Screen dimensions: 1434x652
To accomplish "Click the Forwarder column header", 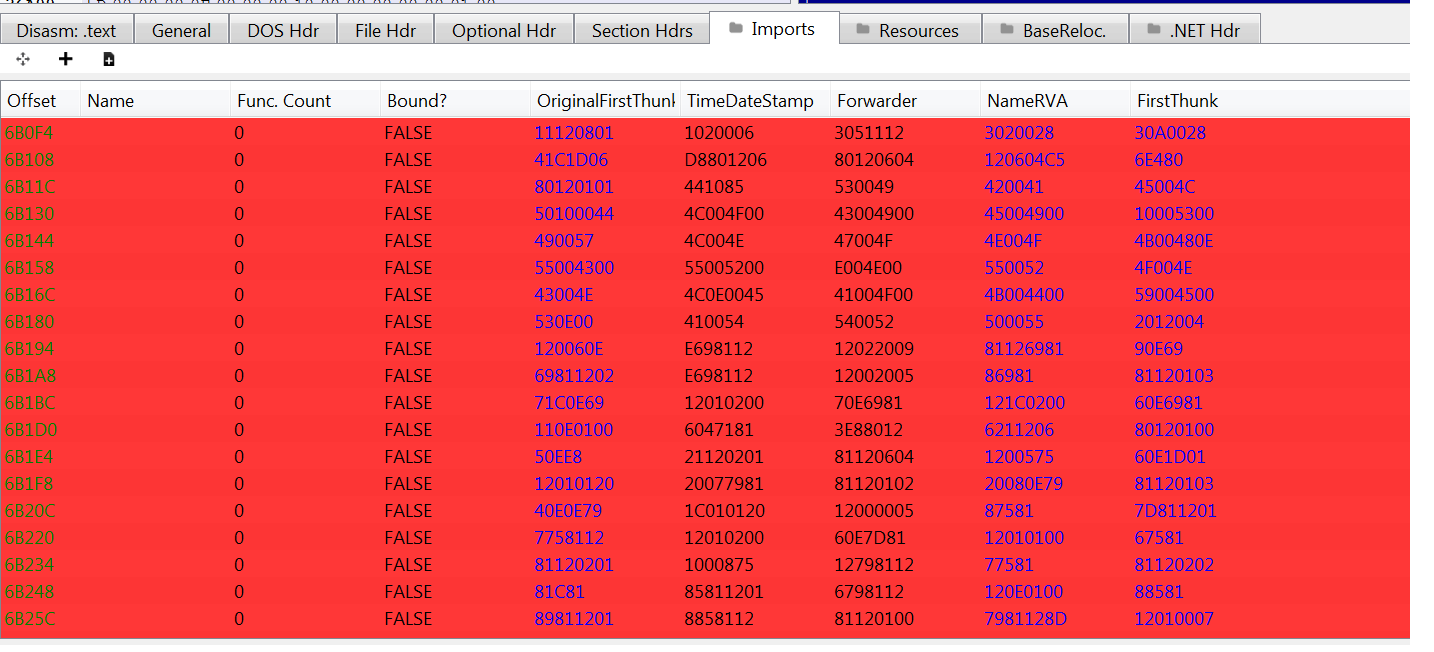I will click(x=905, y=101).
